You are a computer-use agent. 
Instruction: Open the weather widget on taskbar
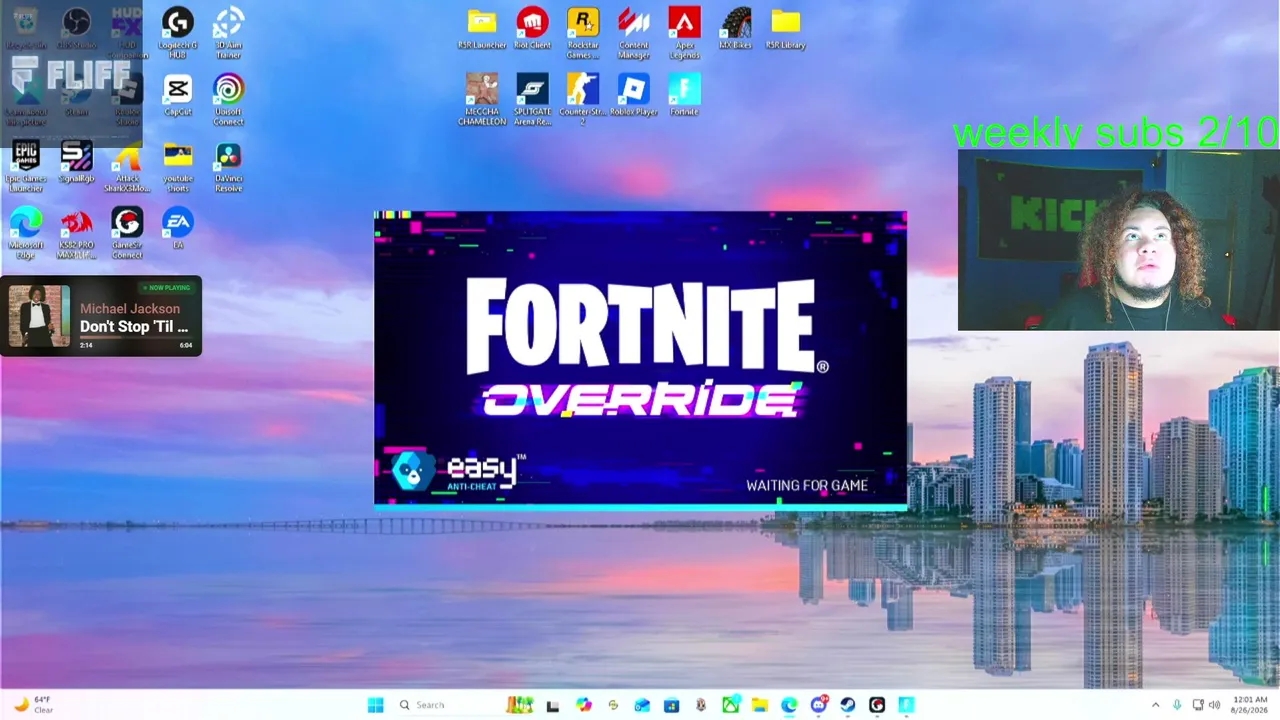(x=32, y=705)
